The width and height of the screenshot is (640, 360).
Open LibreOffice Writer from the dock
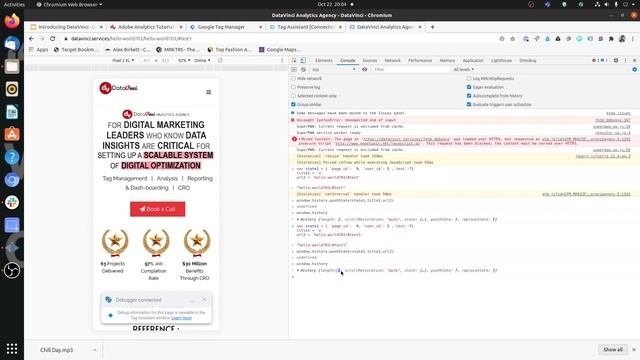coord(12,112)
